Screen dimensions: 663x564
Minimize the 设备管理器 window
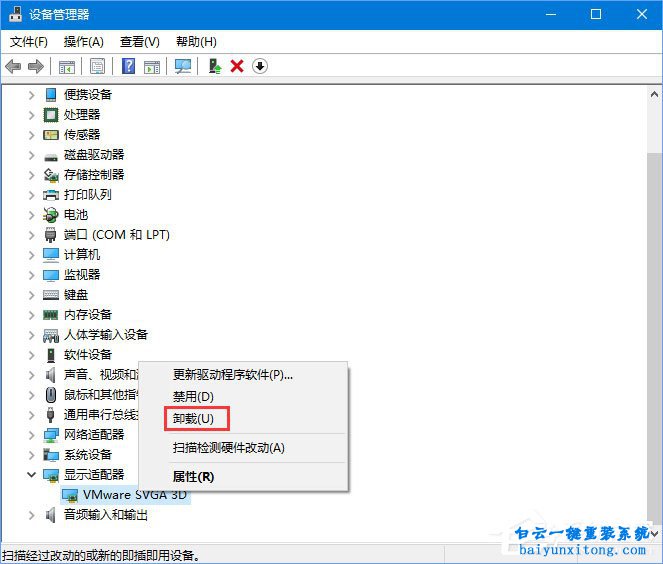tap(551, 14)
